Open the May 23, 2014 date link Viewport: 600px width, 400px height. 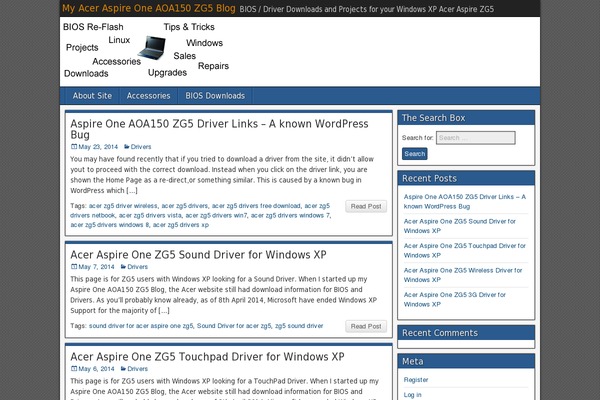tap(98, 147)
